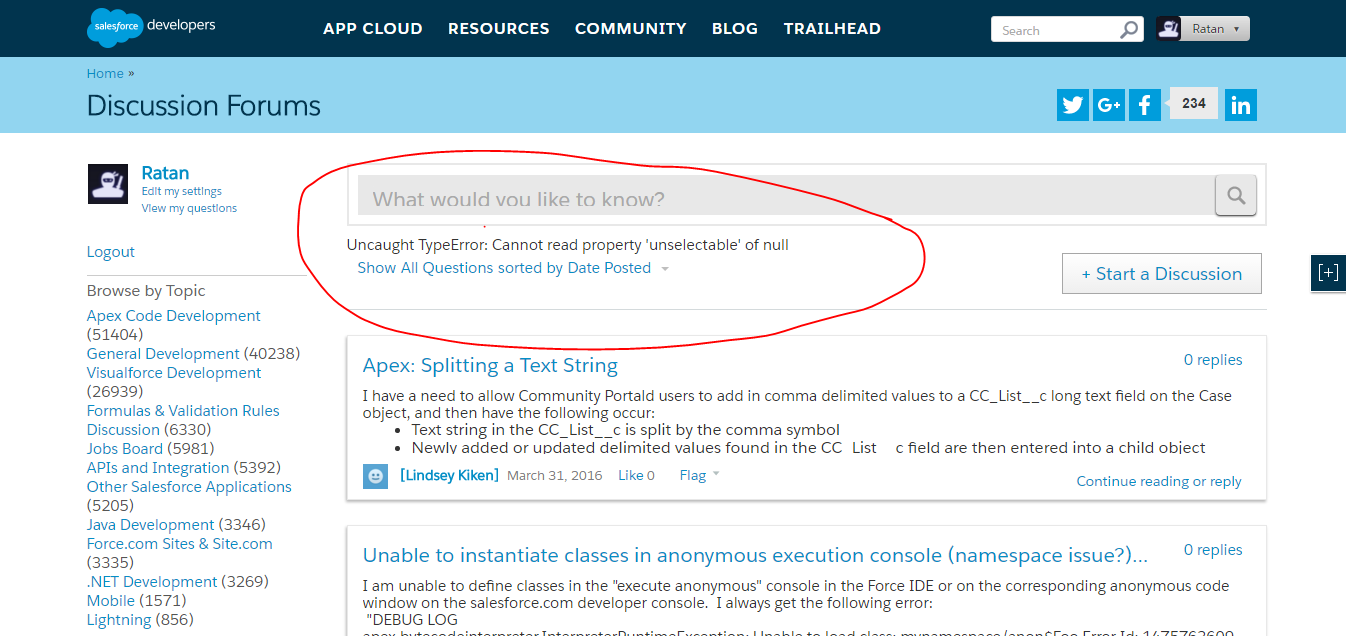Click Discussion Forums page heading
This screenshot has height=636, width=1346.
tap(204, 106)
